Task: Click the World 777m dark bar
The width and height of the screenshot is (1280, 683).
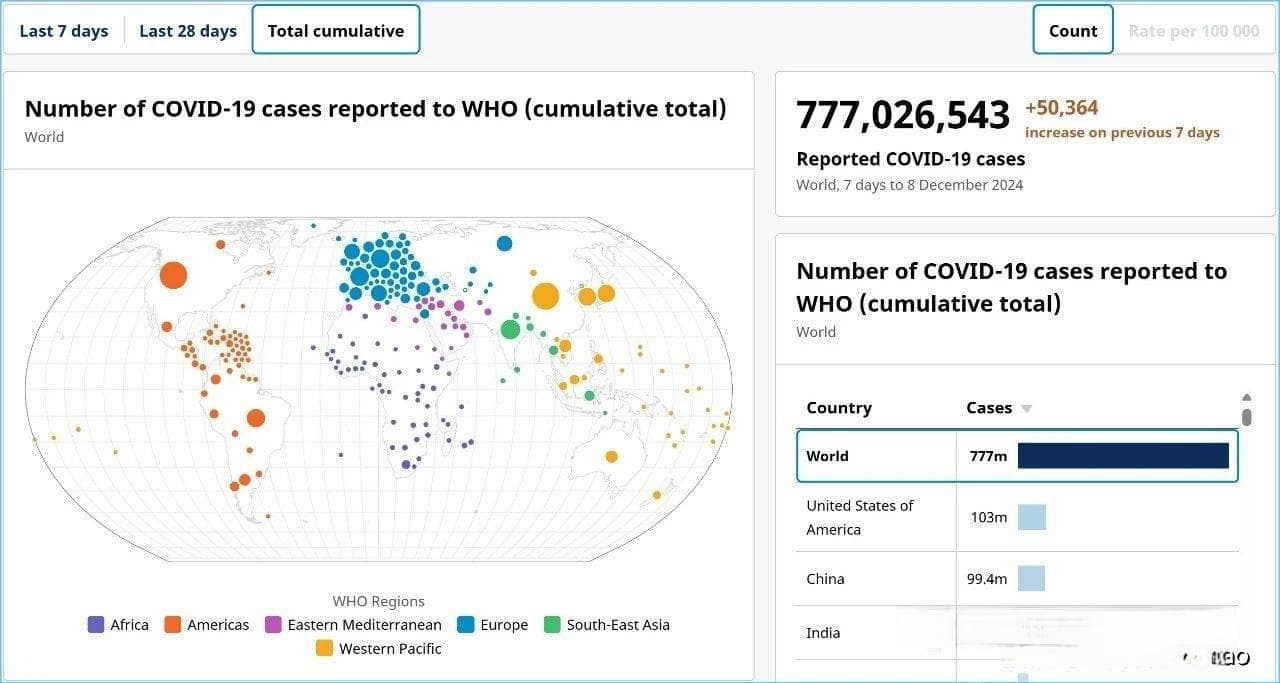Action: click(1123, 456)
